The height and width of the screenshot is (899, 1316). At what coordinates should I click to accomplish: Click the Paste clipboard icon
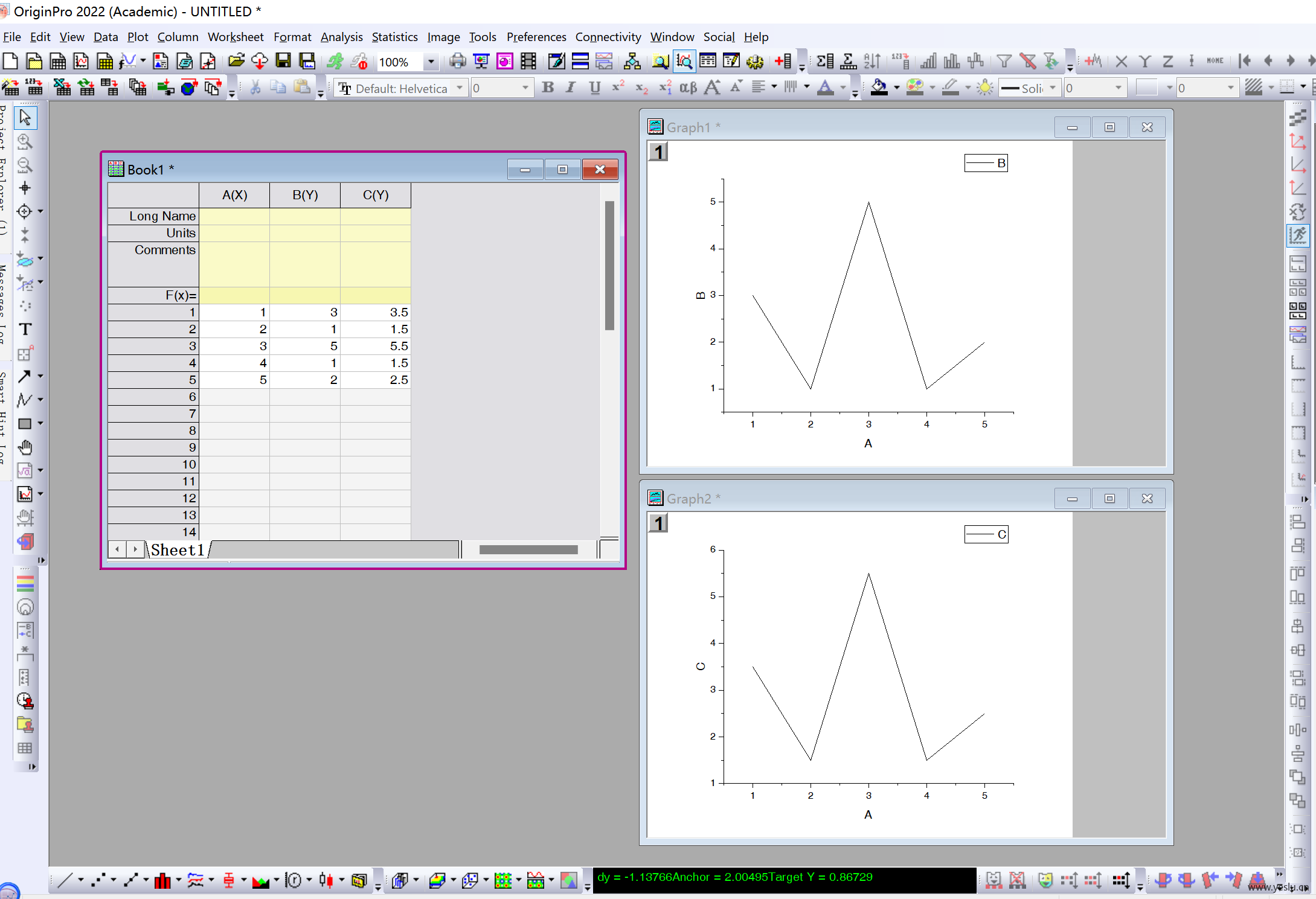pos(302,88)
